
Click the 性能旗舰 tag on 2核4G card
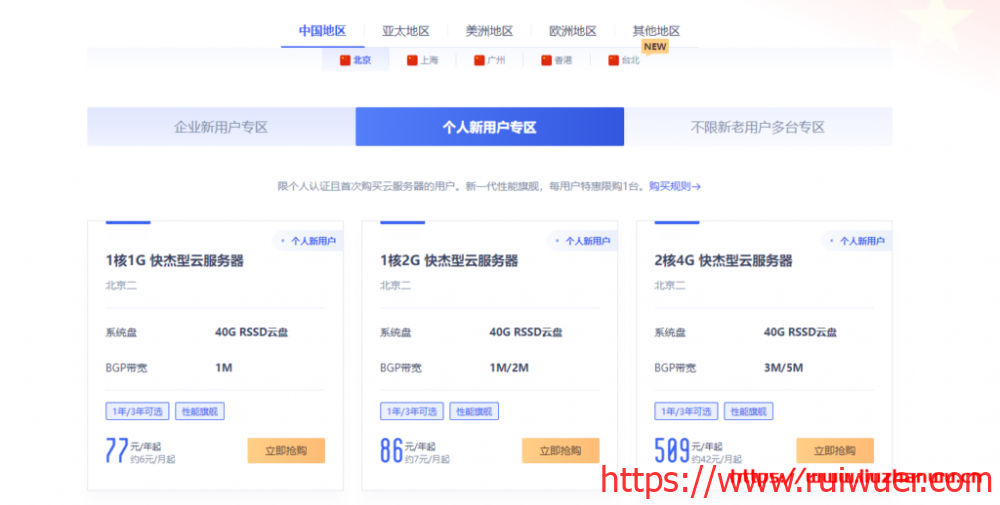pos(749,411)
